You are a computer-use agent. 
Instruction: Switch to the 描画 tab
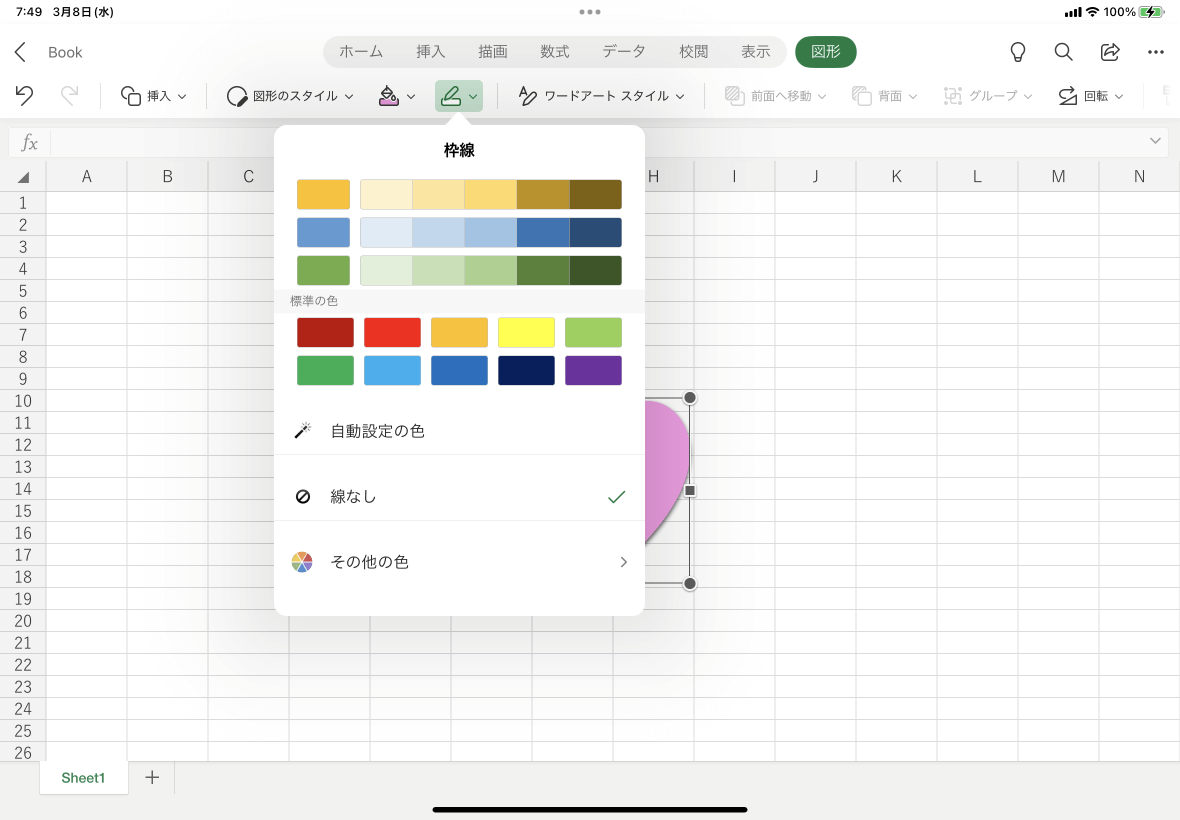(x=493, y=52)
